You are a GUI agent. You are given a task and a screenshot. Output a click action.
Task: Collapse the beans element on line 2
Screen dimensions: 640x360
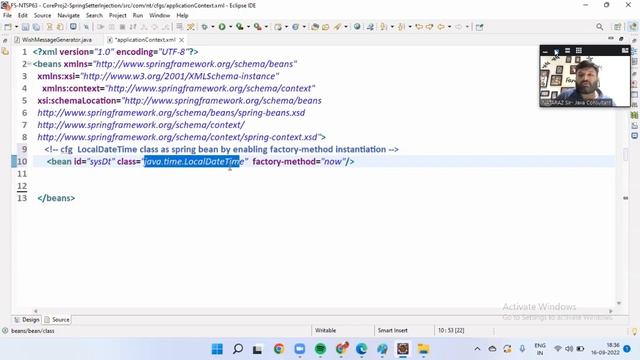click(29, 64)
